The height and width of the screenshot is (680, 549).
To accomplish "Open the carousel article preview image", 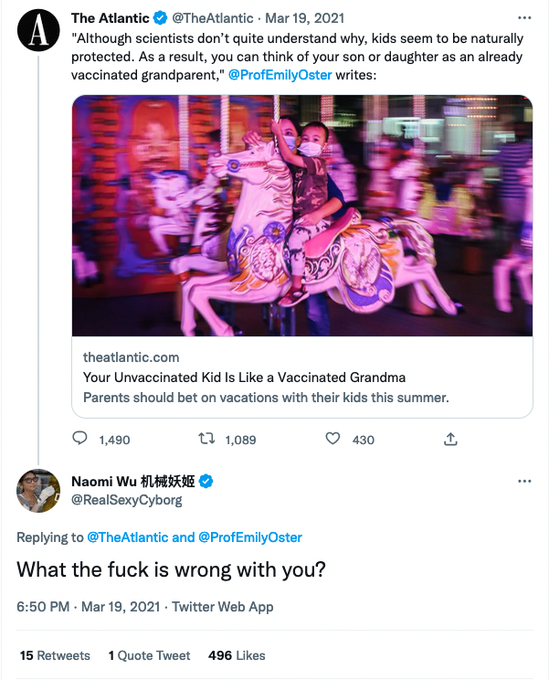I will click(x=302, y=216).
